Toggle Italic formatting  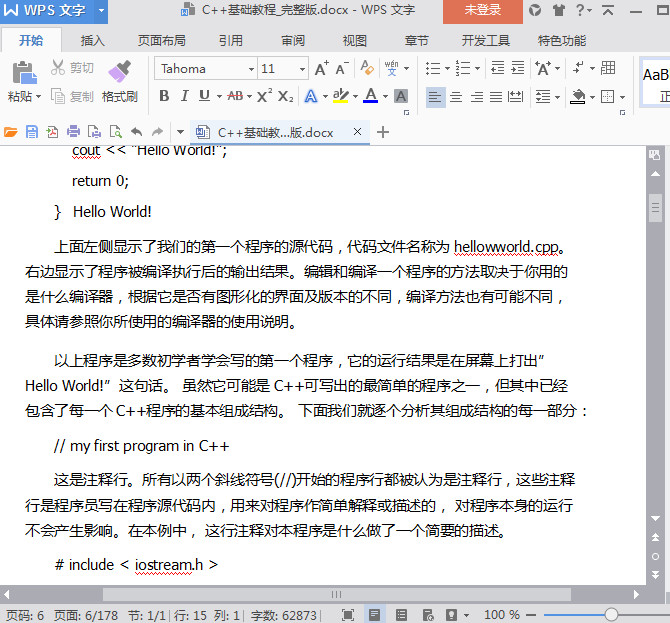(x=184, y=96)
